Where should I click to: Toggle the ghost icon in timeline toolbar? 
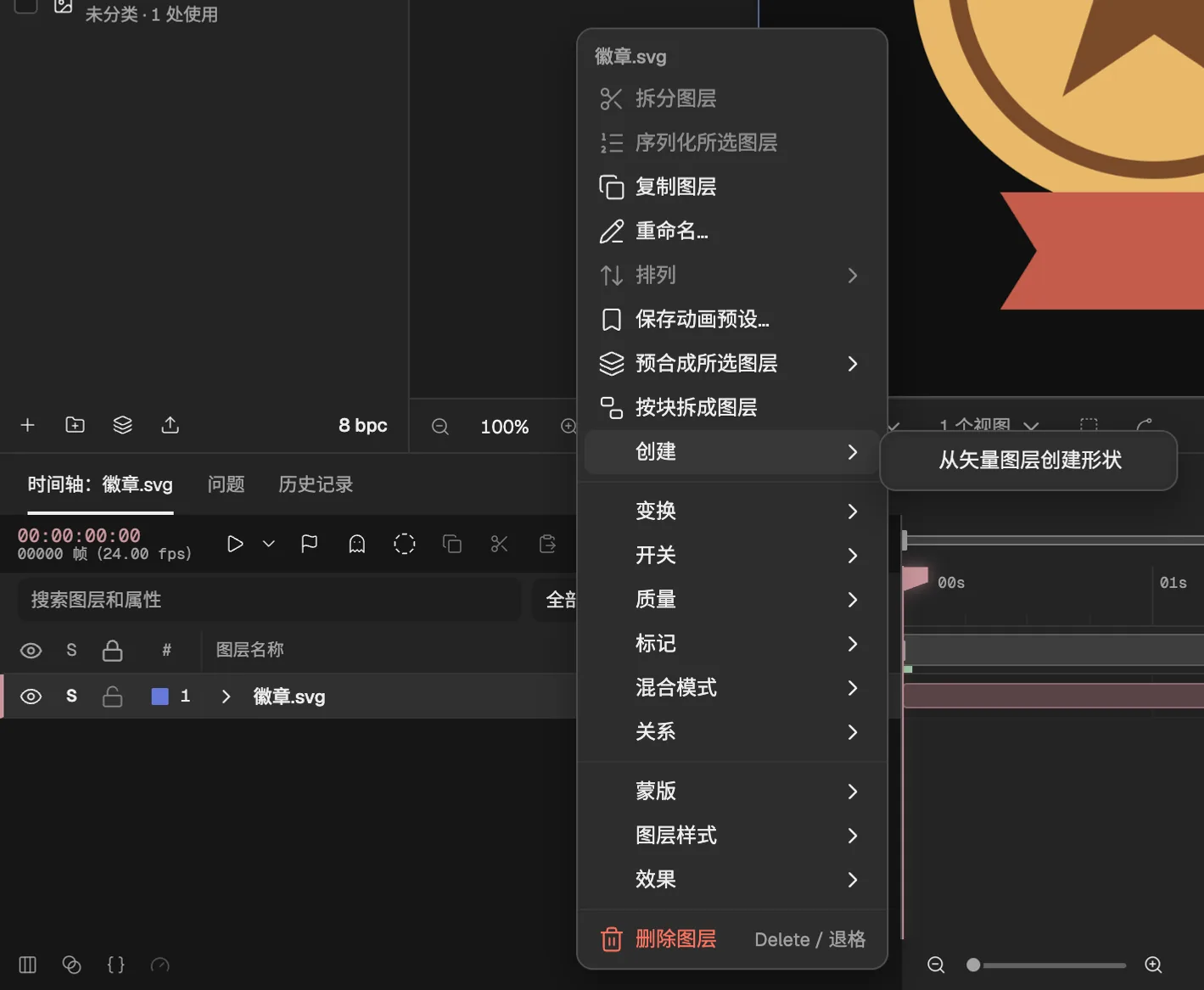(357, 544)
